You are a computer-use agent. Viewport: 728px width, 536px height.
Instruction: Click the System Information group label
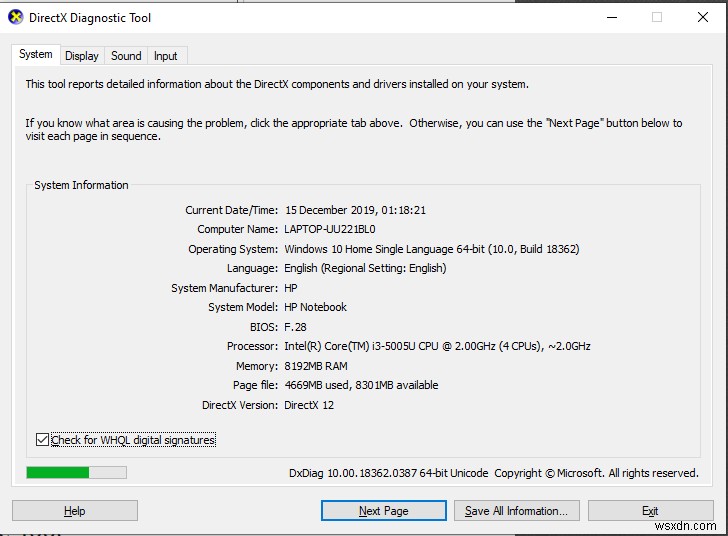point(81,185)
